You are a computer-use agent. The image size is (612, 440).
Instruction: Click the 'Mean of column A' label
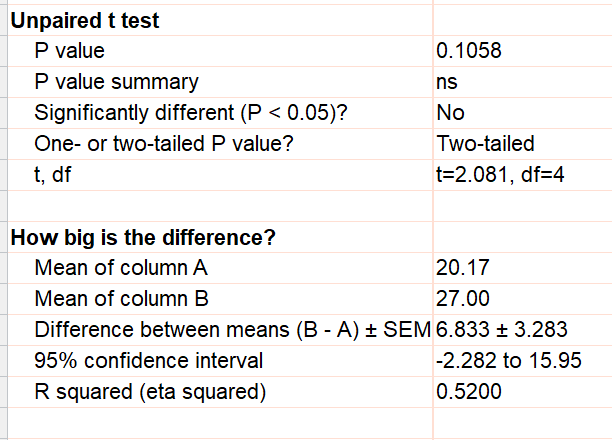pos(121,268)
